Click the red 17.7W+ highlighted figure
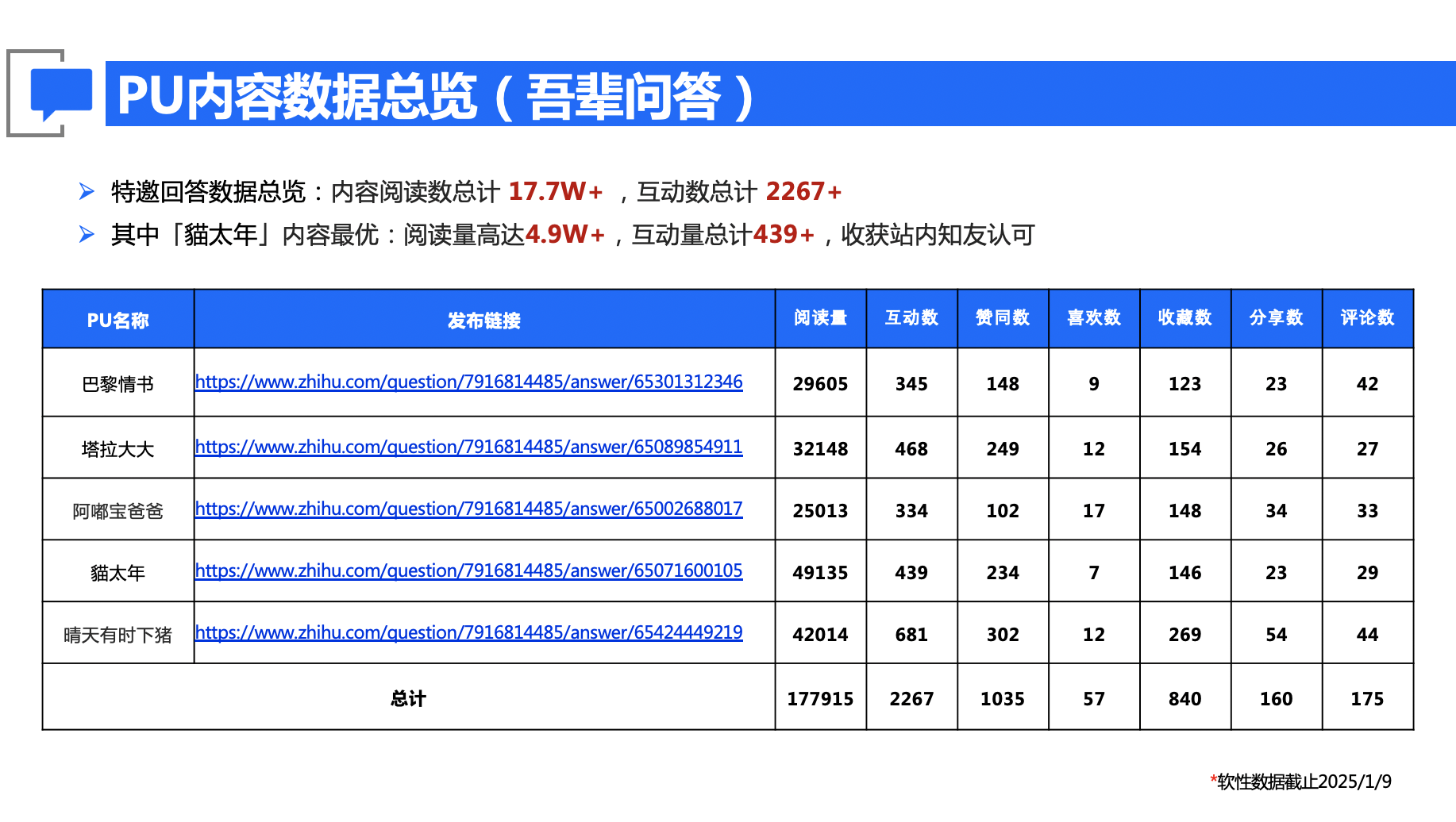This screenshot has width=1456, height=822. pyautogui.click(x=555, y=191)
